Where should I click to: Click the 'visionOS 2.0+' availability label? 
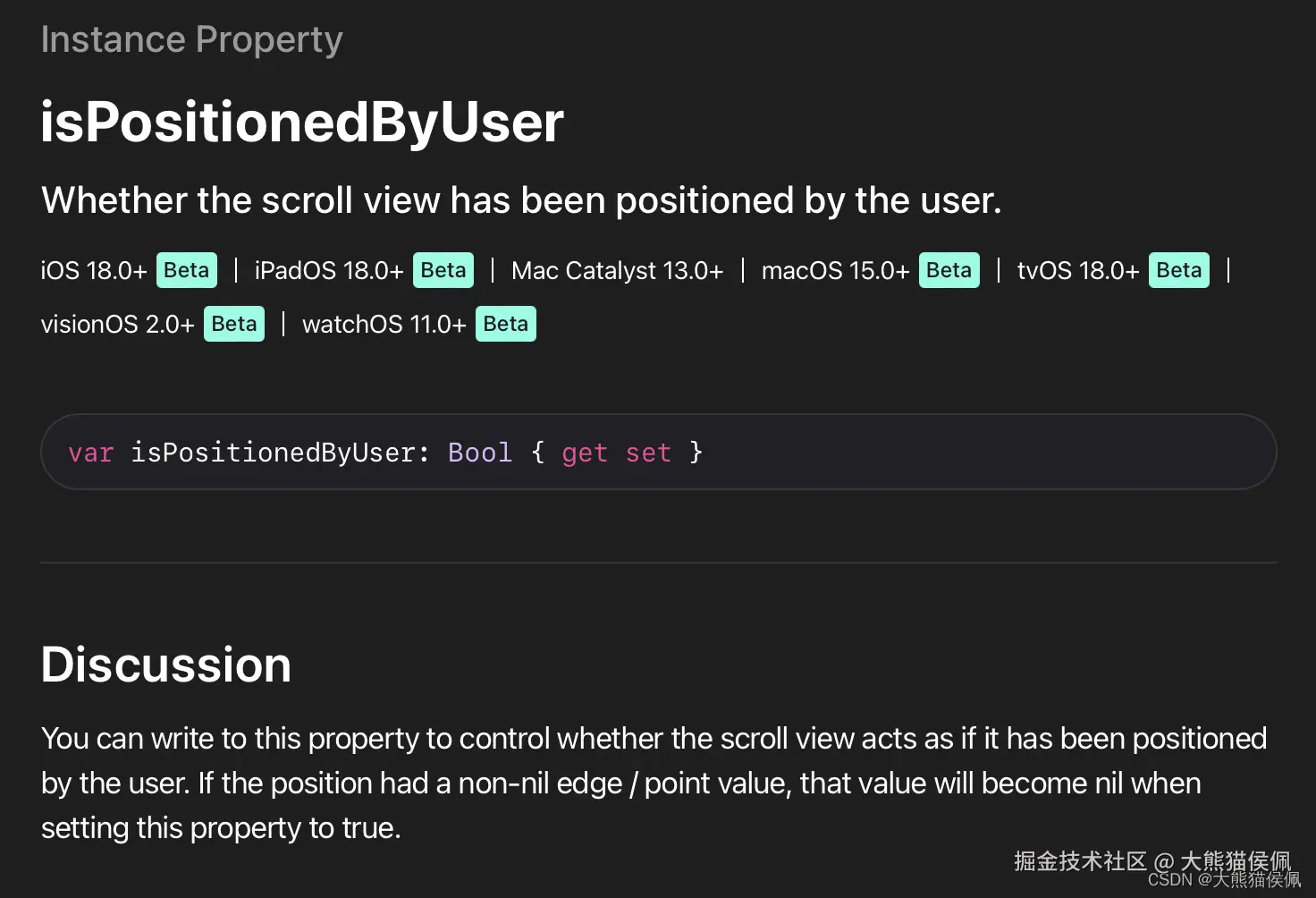pos(117,324)
